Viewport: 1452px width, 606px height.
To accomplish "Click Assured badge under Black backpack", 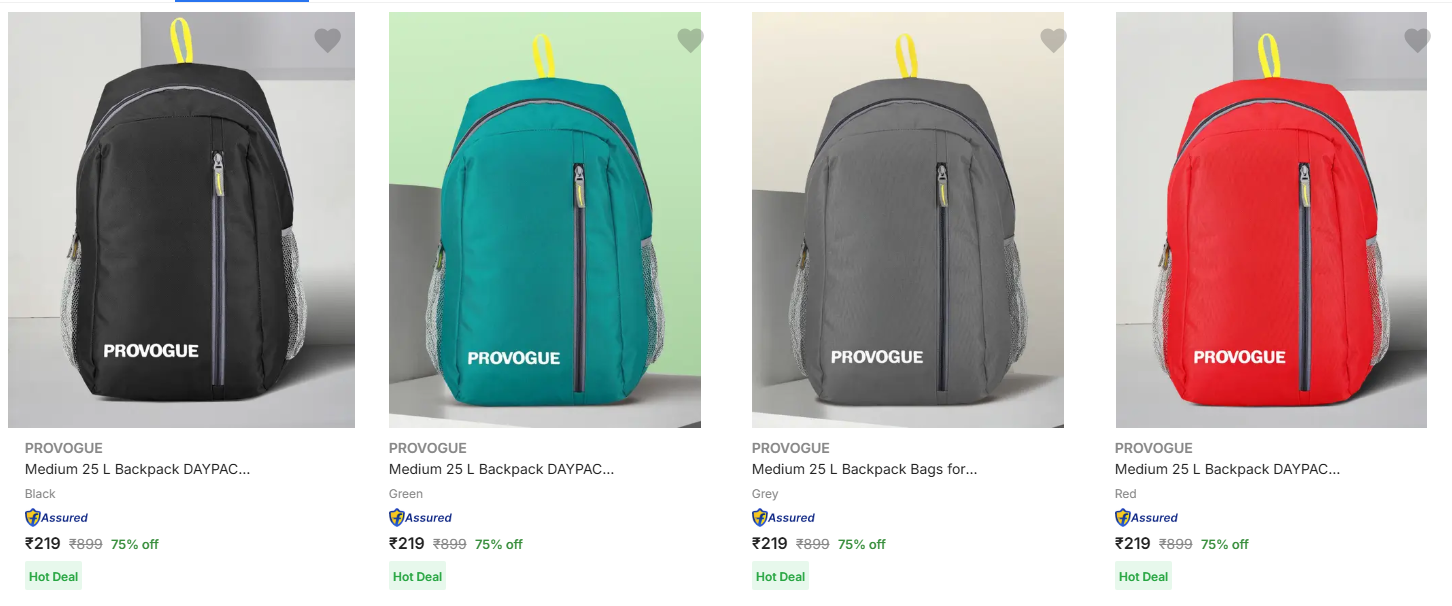I will [x=57, y=518].
